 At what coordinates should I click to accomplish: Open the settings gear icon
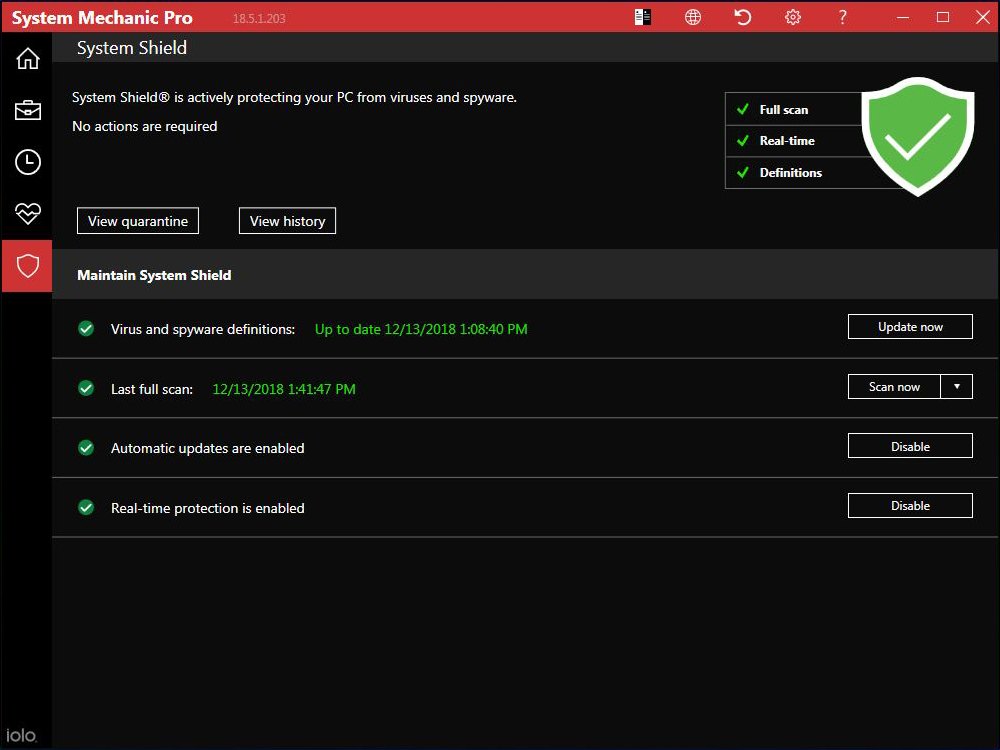click(792, 17)
